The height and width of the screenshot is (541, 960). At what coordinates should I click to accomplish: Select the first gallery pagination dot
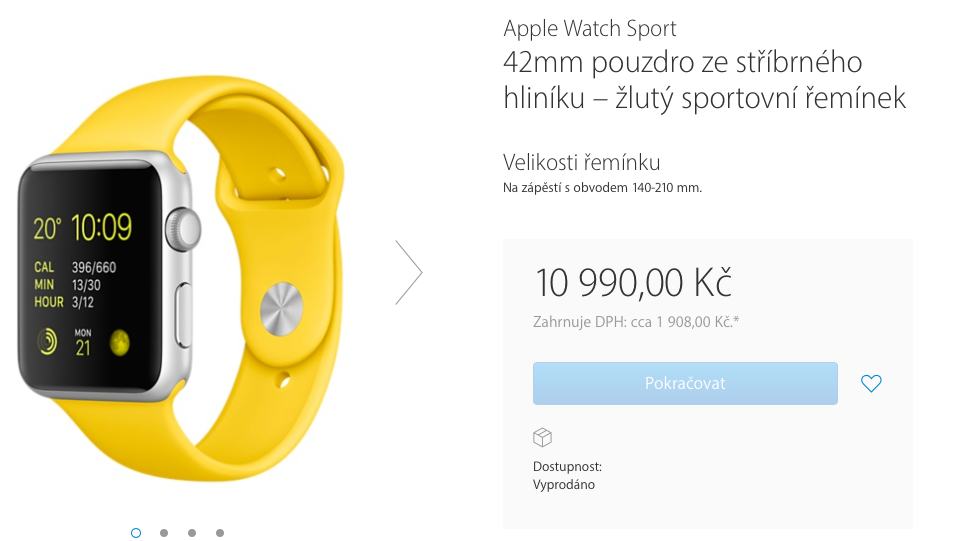(136, 533)
